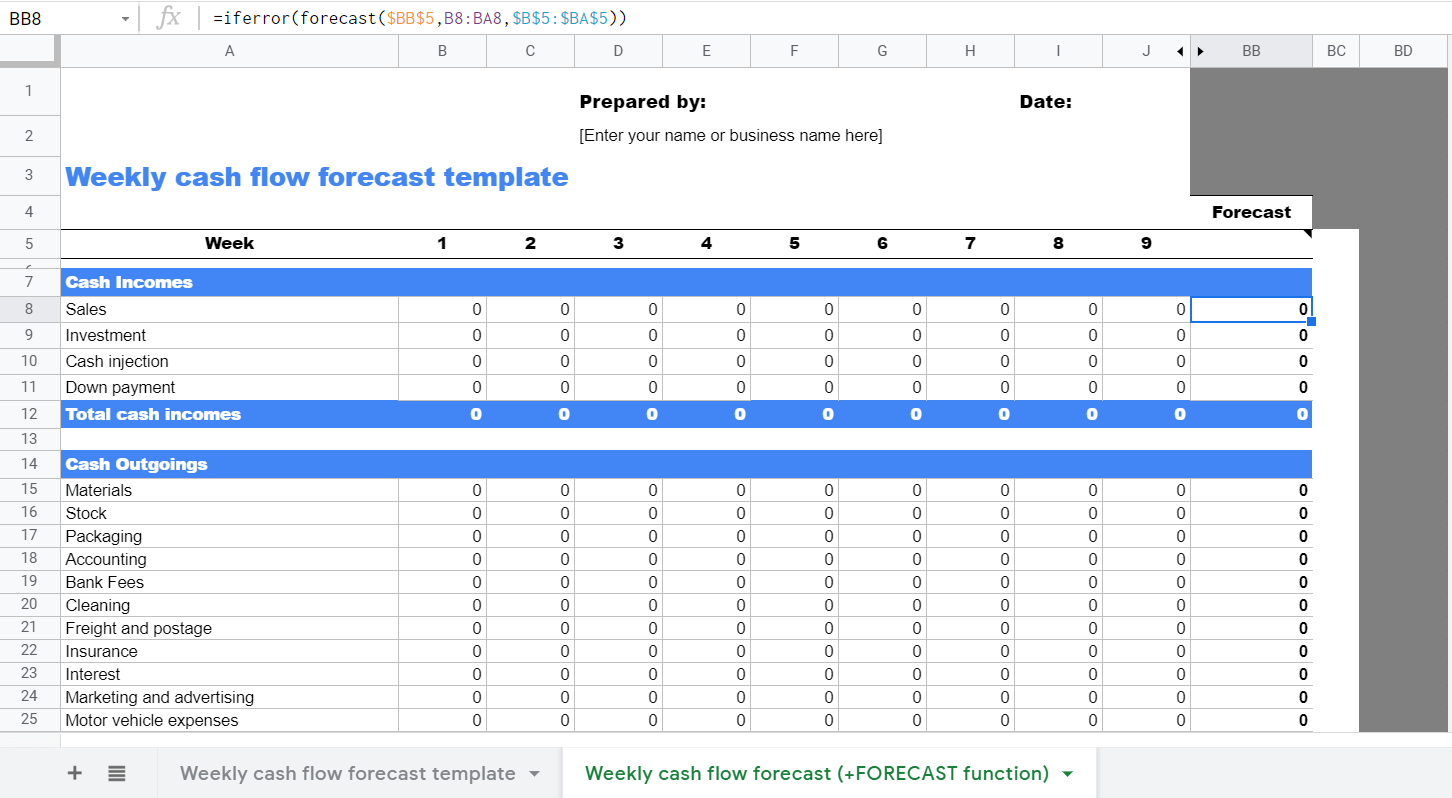Click into the formula bar text

tap(420, 18)
